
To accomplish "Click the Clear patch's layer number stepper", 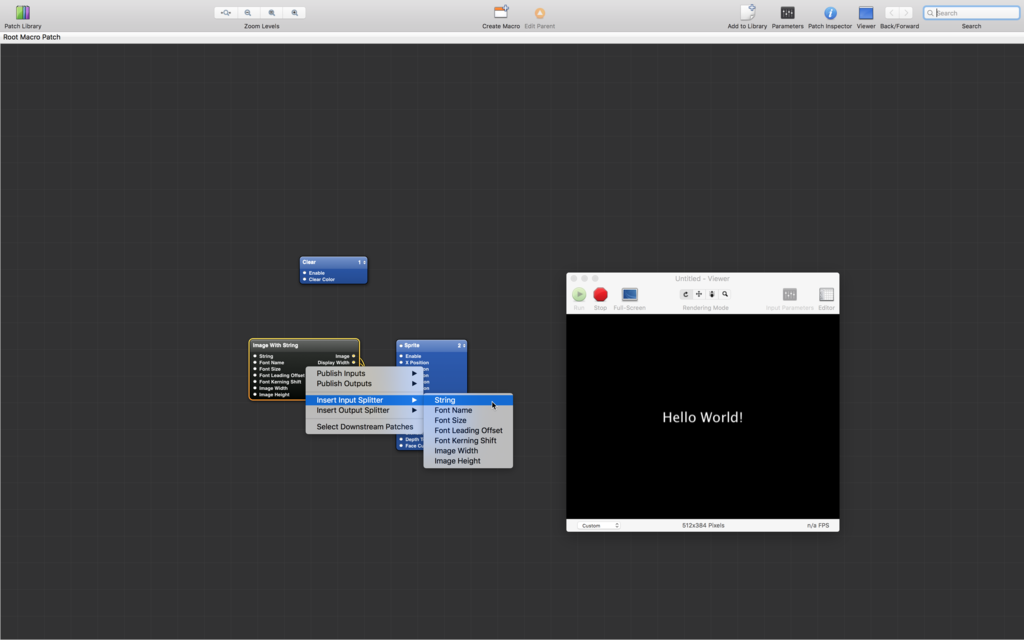I will (362, 263).
